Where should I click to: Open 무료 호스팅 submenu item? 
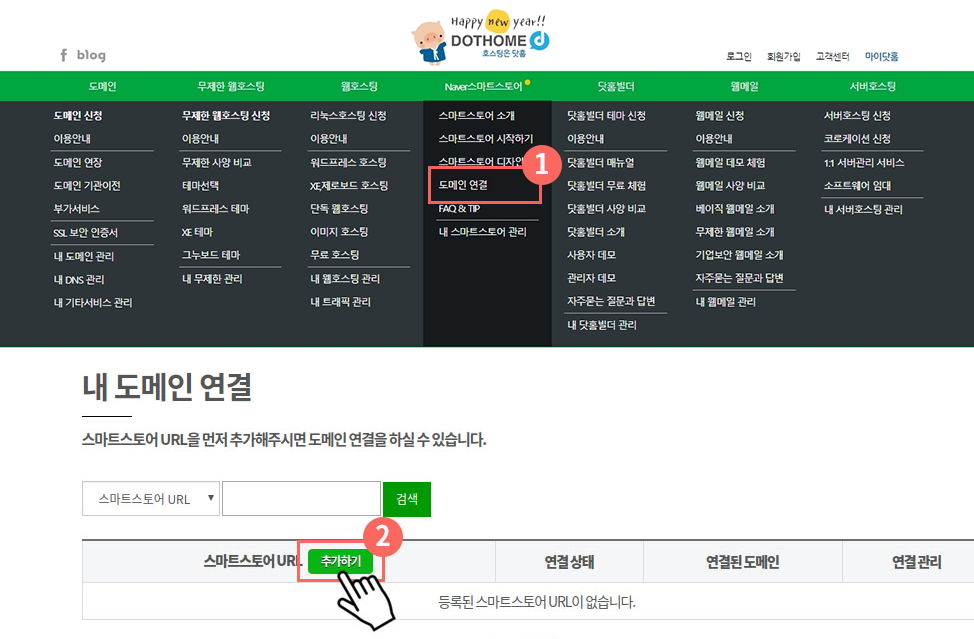(x=335, y=255)
